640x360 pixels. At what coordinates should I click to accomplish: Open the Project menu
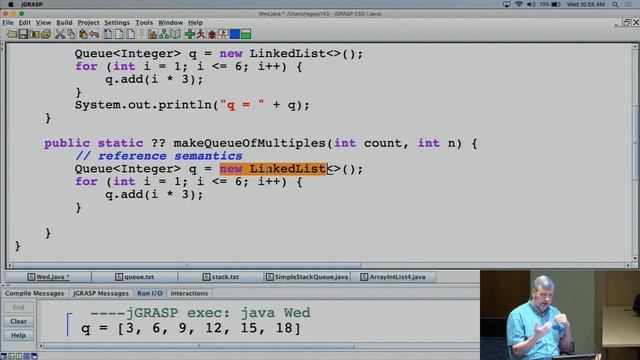click(x=88, y=22)
